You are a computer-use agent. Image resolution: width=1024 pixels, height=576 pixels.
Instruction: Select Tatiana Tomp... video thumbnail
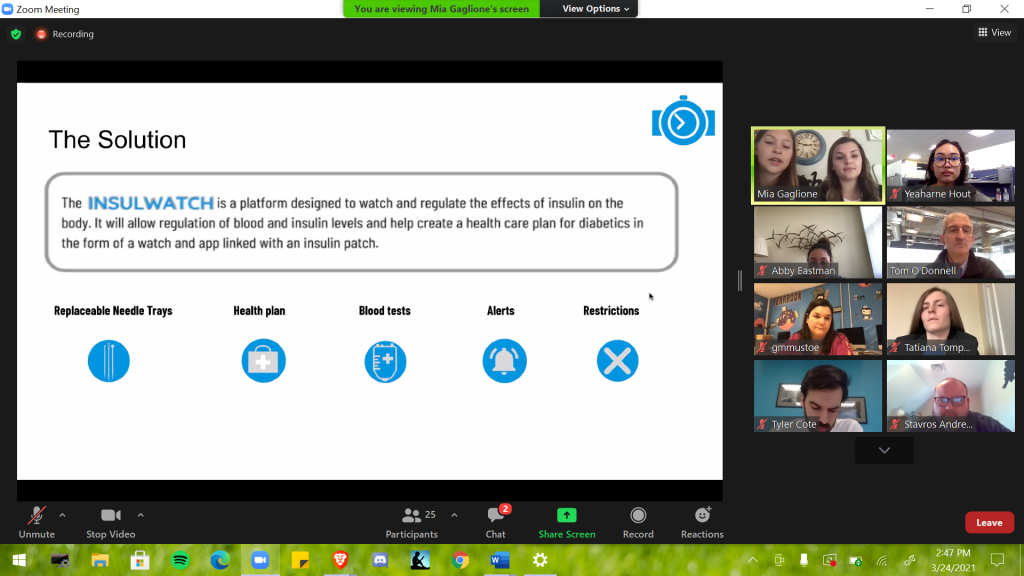(951, 319)
